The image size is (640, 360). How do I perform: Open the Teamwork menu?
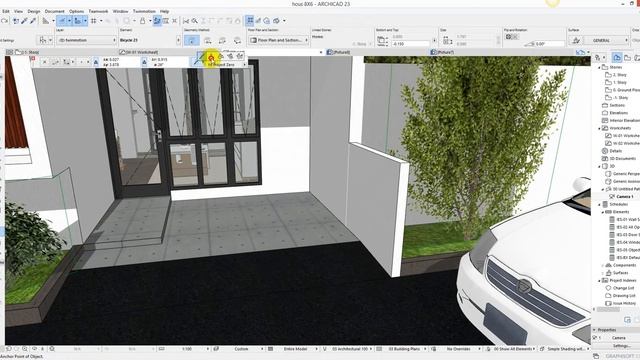98,11
